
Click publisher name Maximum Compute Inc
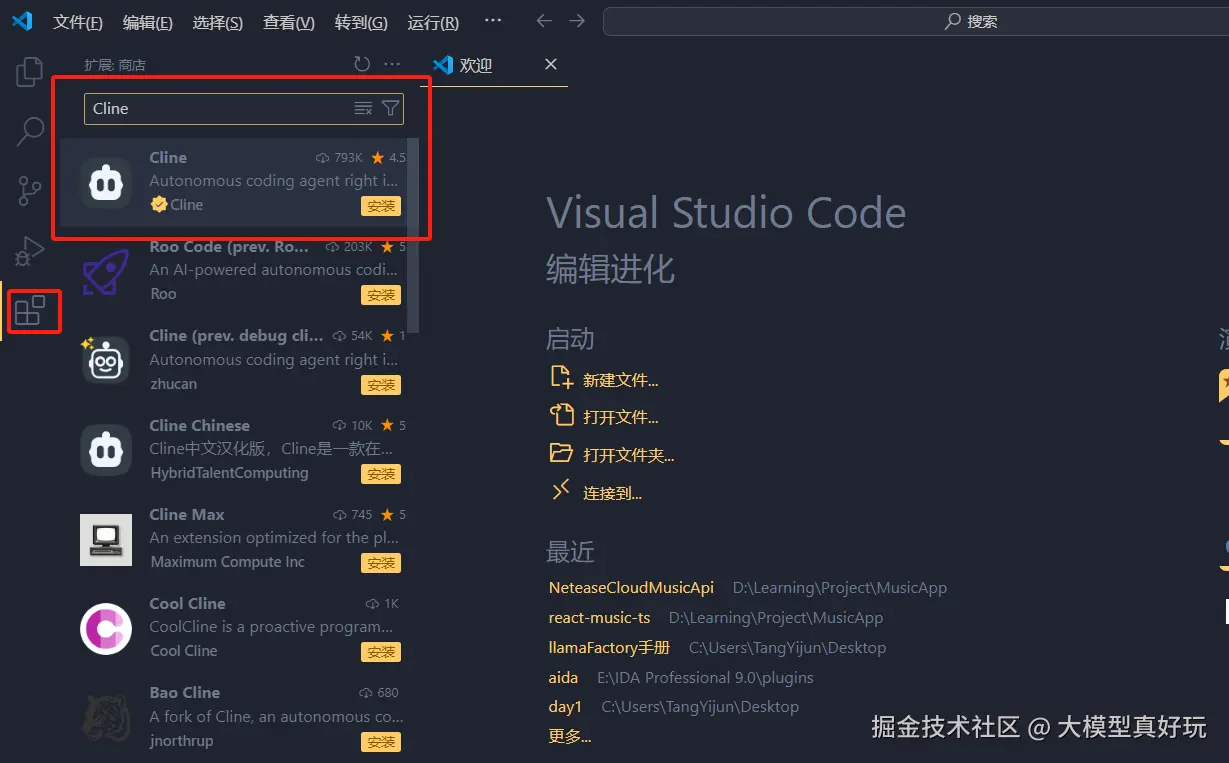click(227, 562)
